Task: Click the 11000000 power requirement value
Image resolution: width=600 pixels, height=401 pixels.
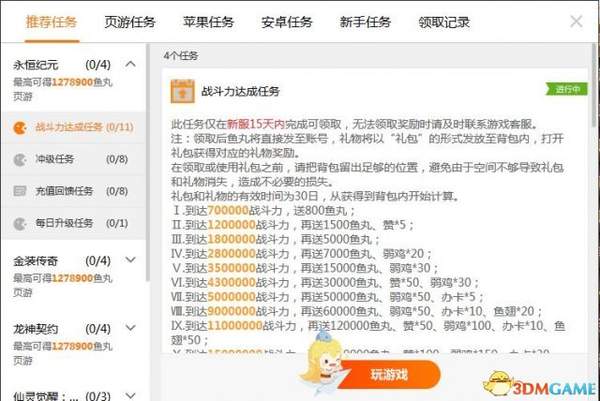Action: [x=235, y=326]
